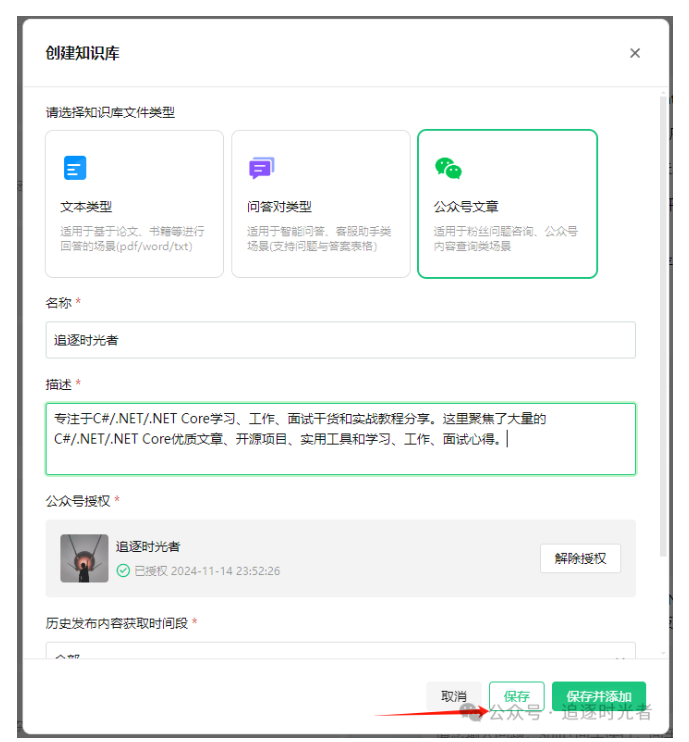Click the 已授权 2024-11-14 23:52:26 status text
The width and height of the screenshot is (689, 742).
[207, 571]
